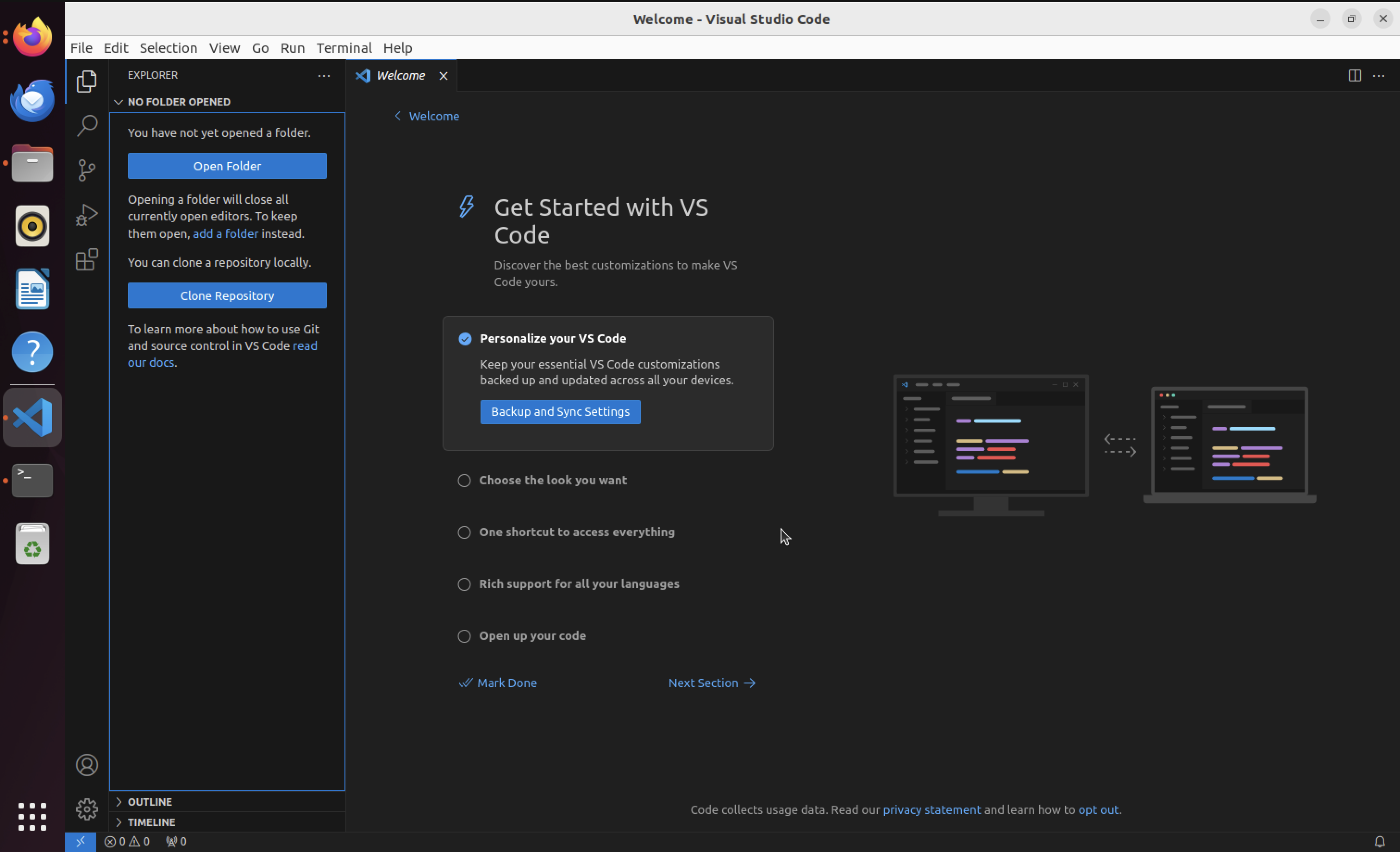Open the Trash from the dock
This screenshot has width=1400, height=852.
click(32, 544)
